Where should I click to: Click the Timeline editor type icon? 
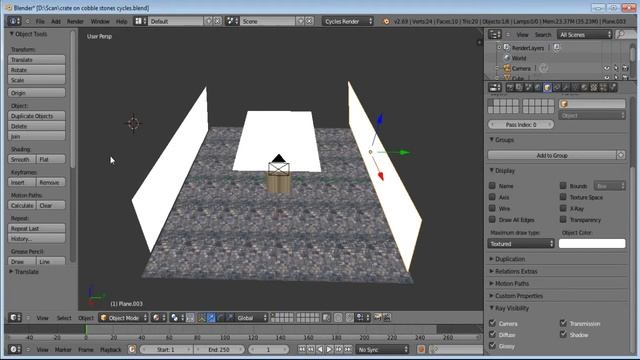click(15, 349)
